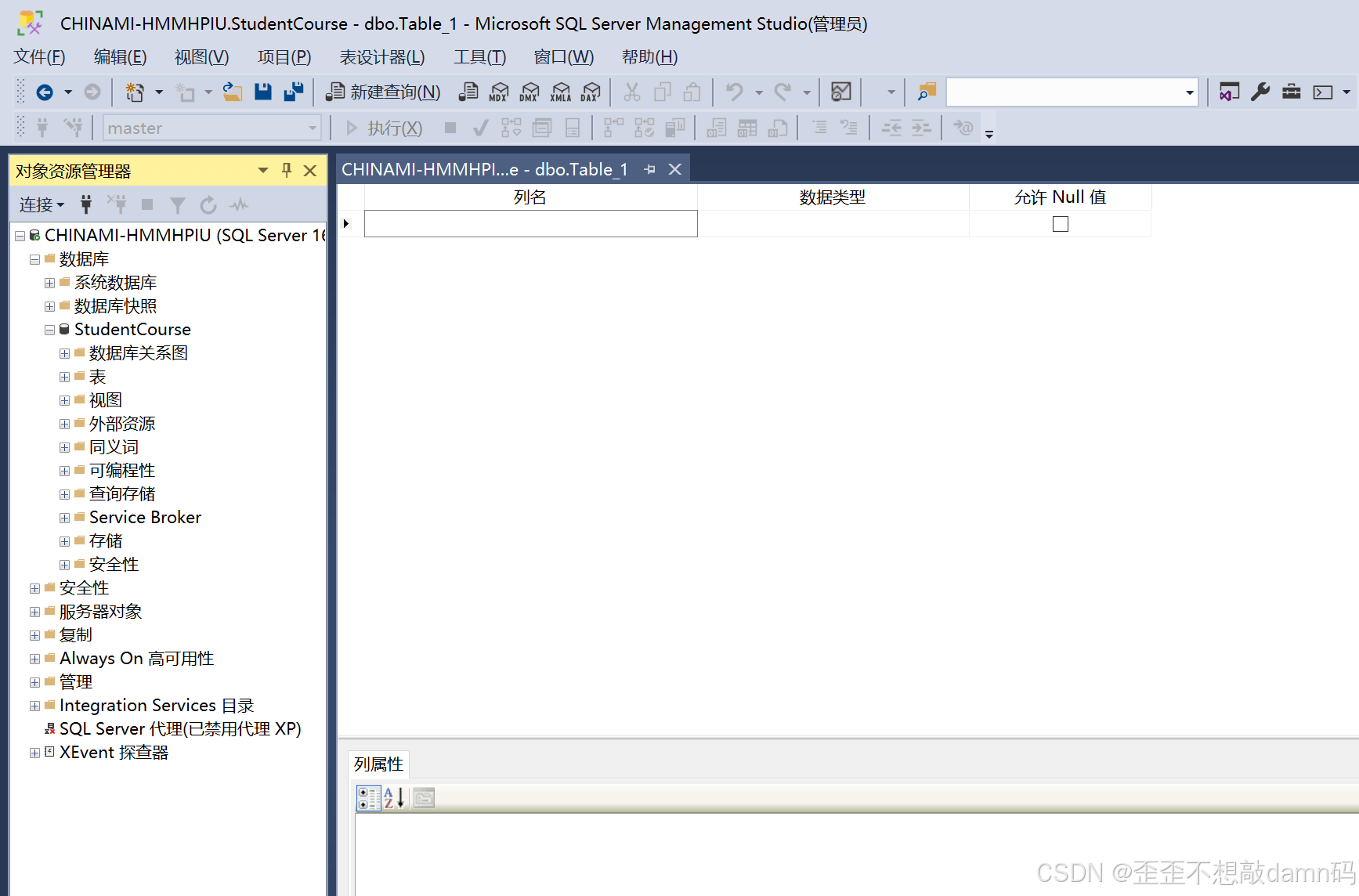
Task: Click the MDX query icon
Action: (499, 92)
